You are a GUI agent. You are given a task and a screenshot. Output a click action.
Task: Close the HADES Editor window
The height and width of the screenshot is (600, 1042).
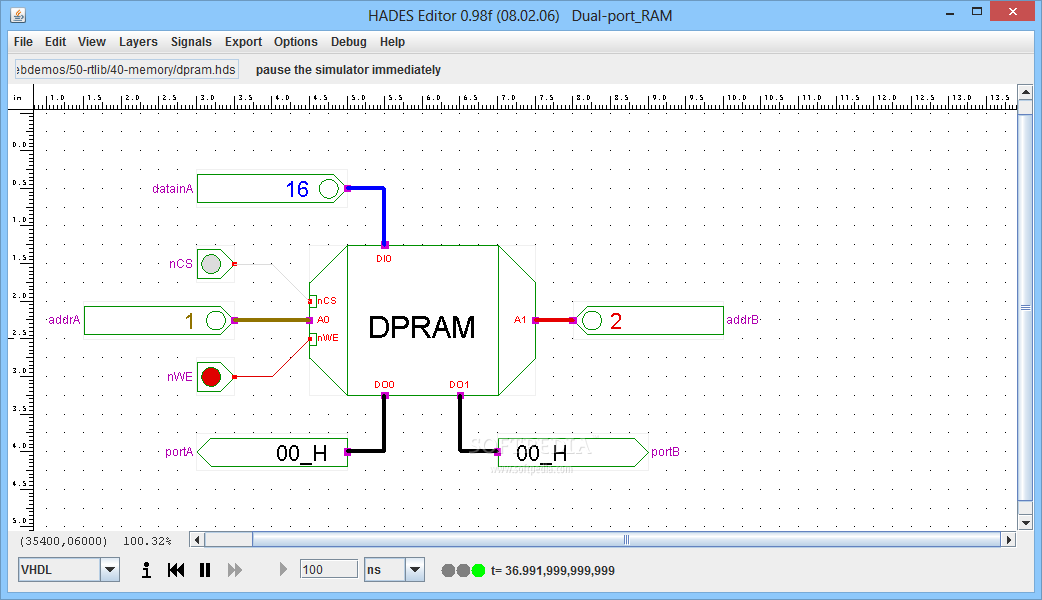(x=1013, y=11)
